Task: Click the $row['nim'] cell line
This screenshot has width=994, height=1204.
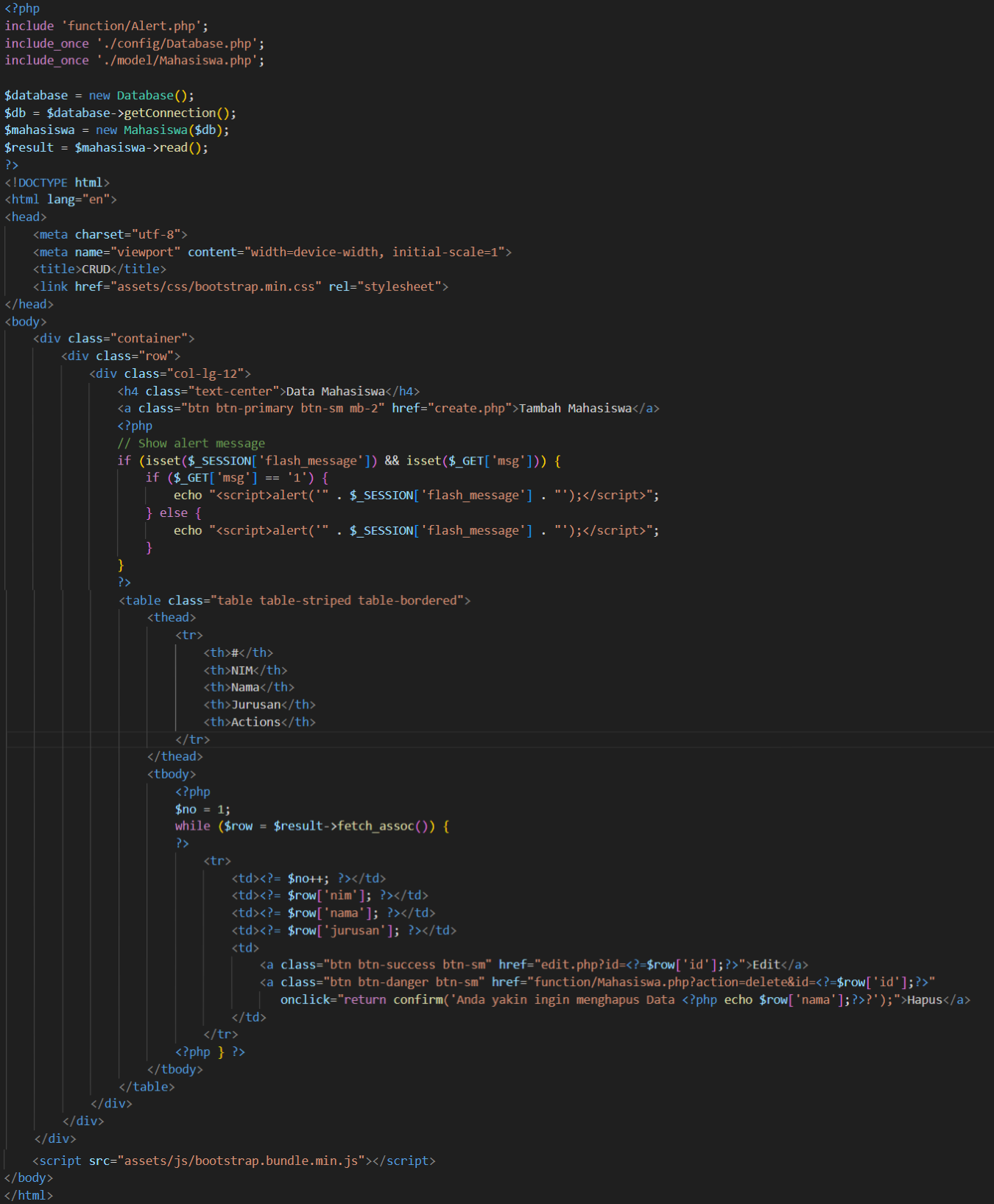Action: [330, 895]
